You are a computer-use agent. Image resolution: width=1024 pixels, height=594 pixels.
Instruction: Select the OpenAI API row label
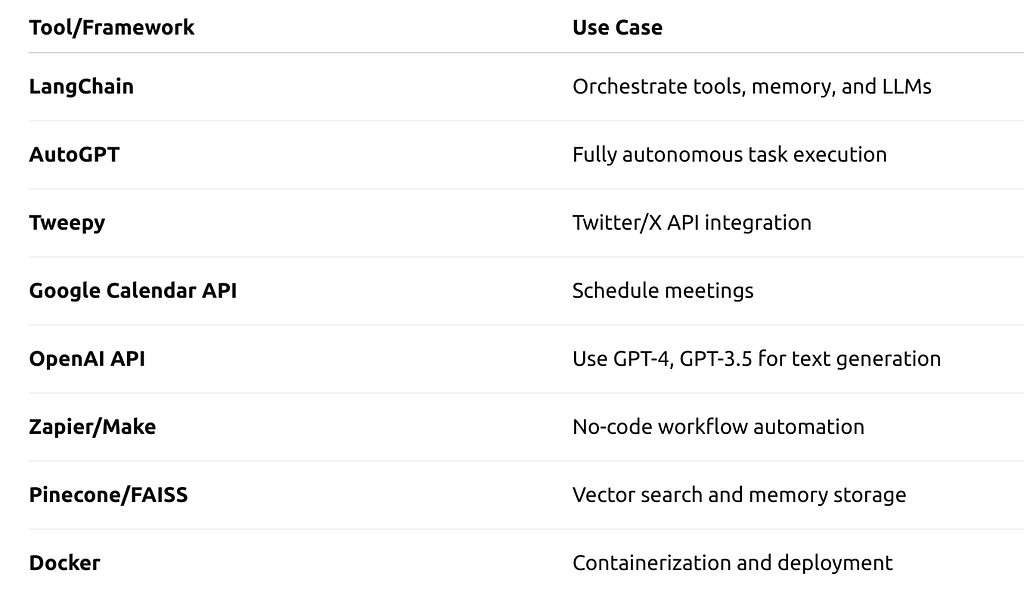tap(87, 359)
